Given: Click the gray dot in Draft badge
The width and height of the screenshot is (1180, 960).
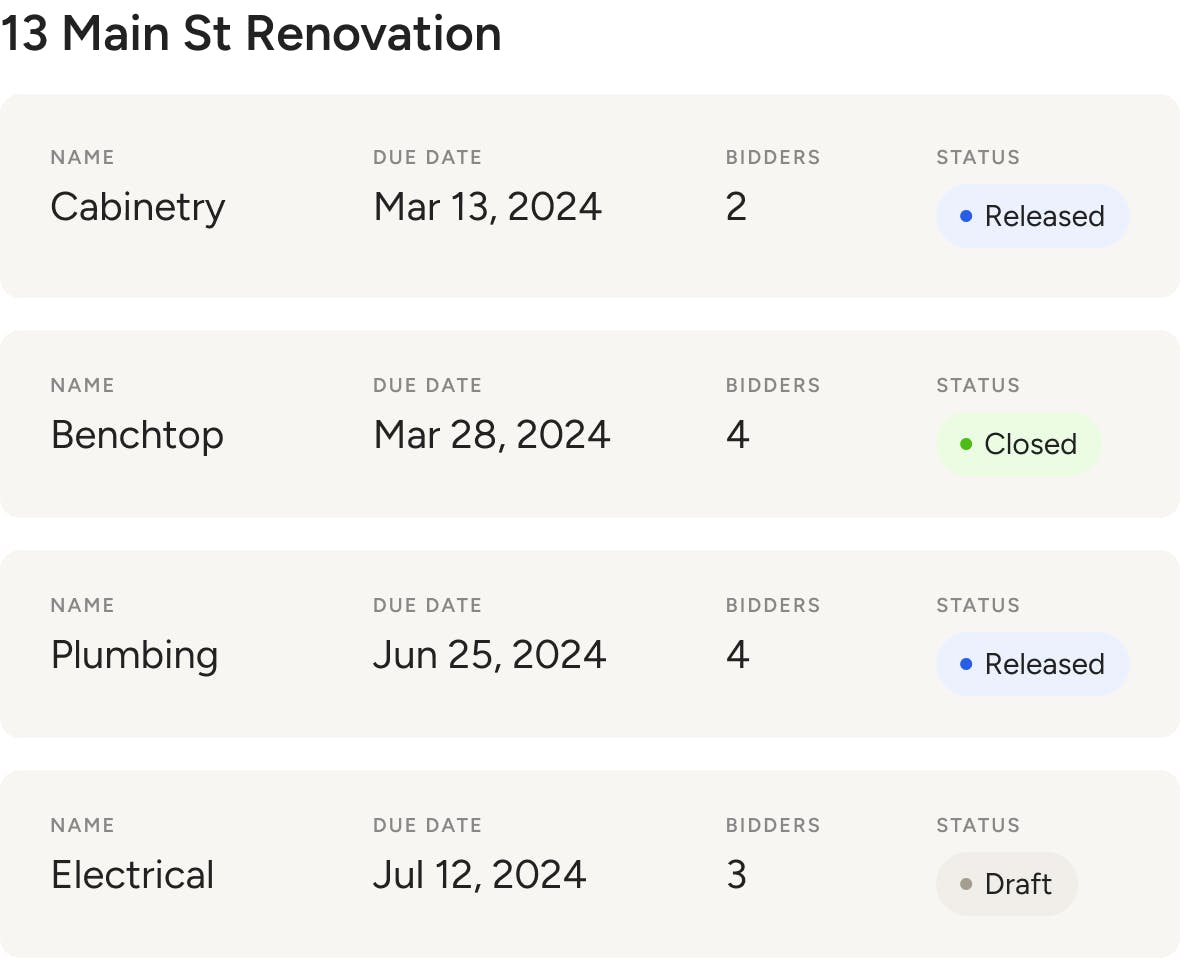Looking at the screenshot, I should point(966,884).
